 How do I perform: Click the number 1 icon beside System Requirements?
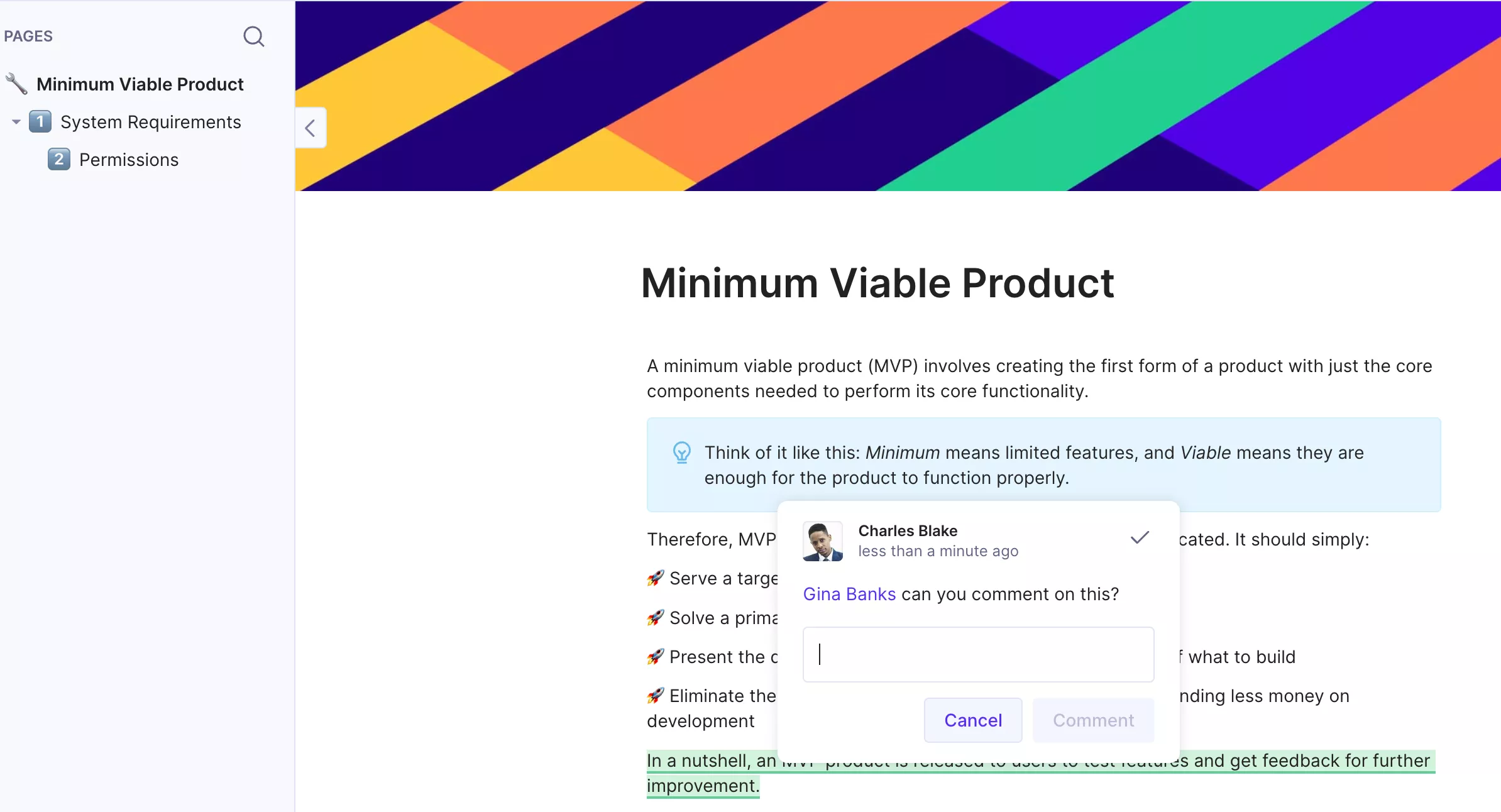click(40, 121)
